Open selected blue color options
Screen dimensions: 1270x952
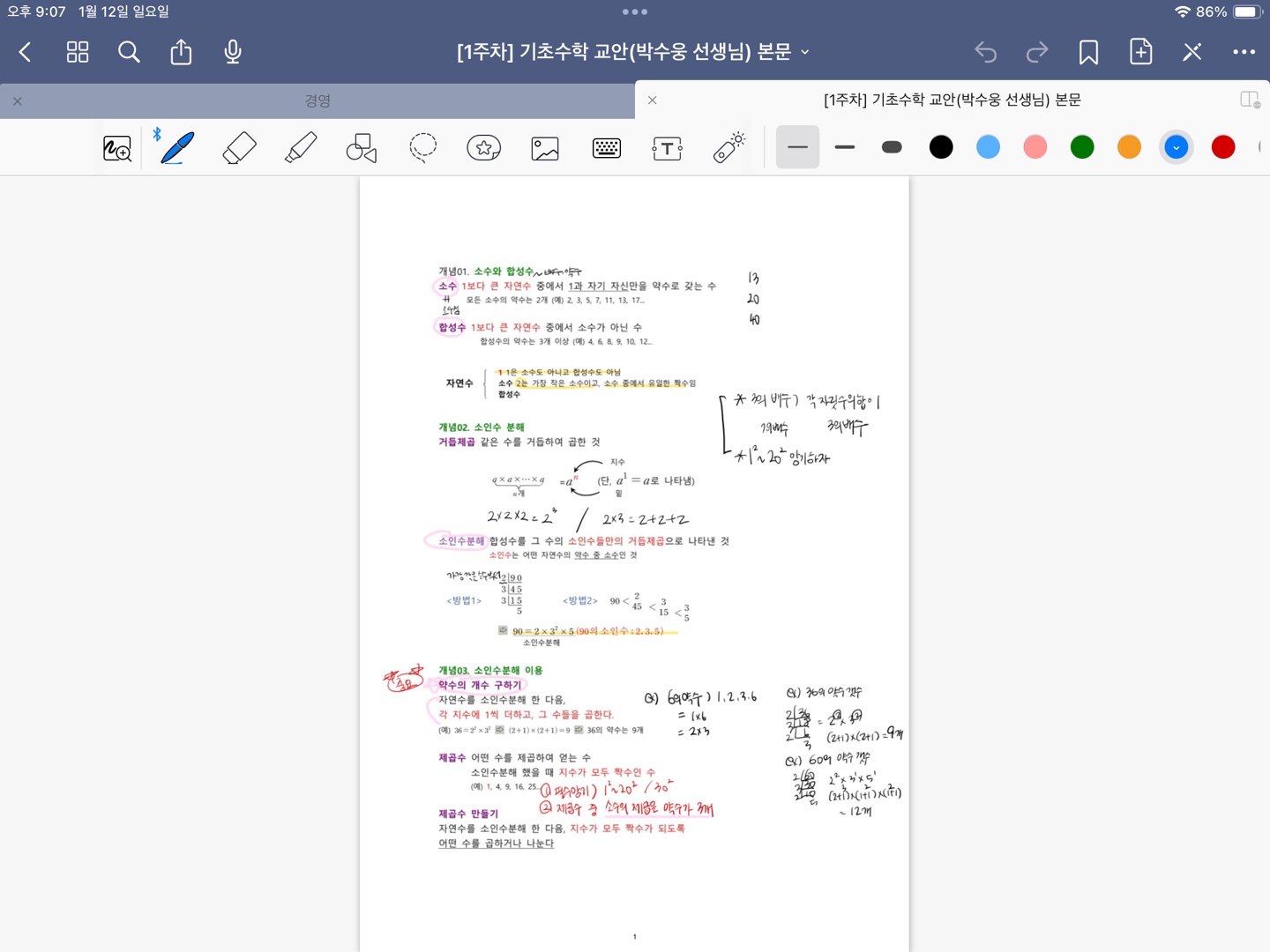1176,147
